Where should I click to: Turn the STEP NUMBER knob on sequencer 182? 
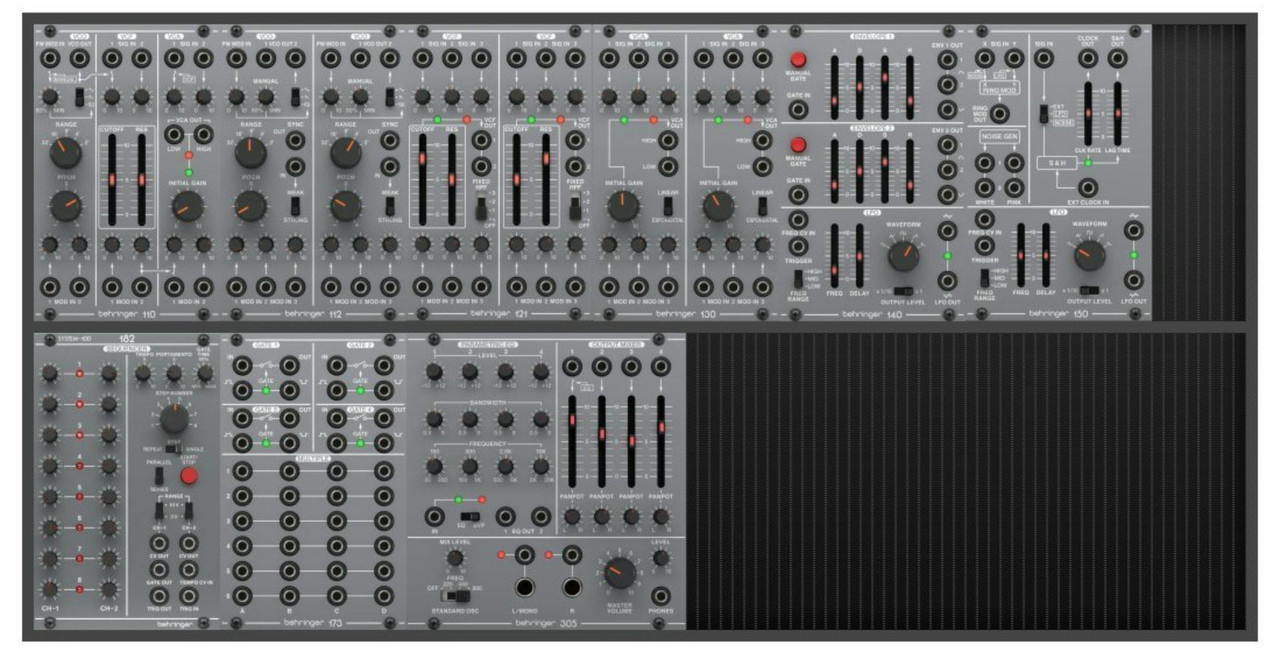[174, 419]
